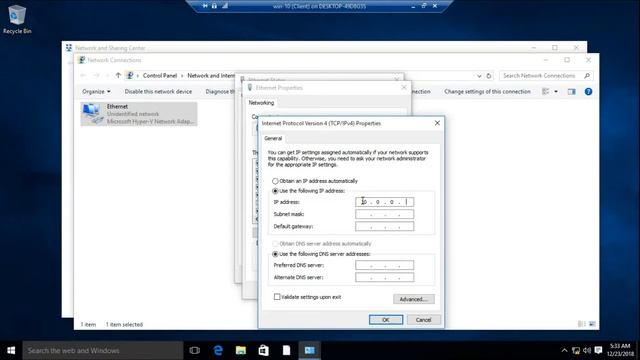Select the General tab in IPv4 Properties
This screenshot has height=360, width=640.
[273, 138]
